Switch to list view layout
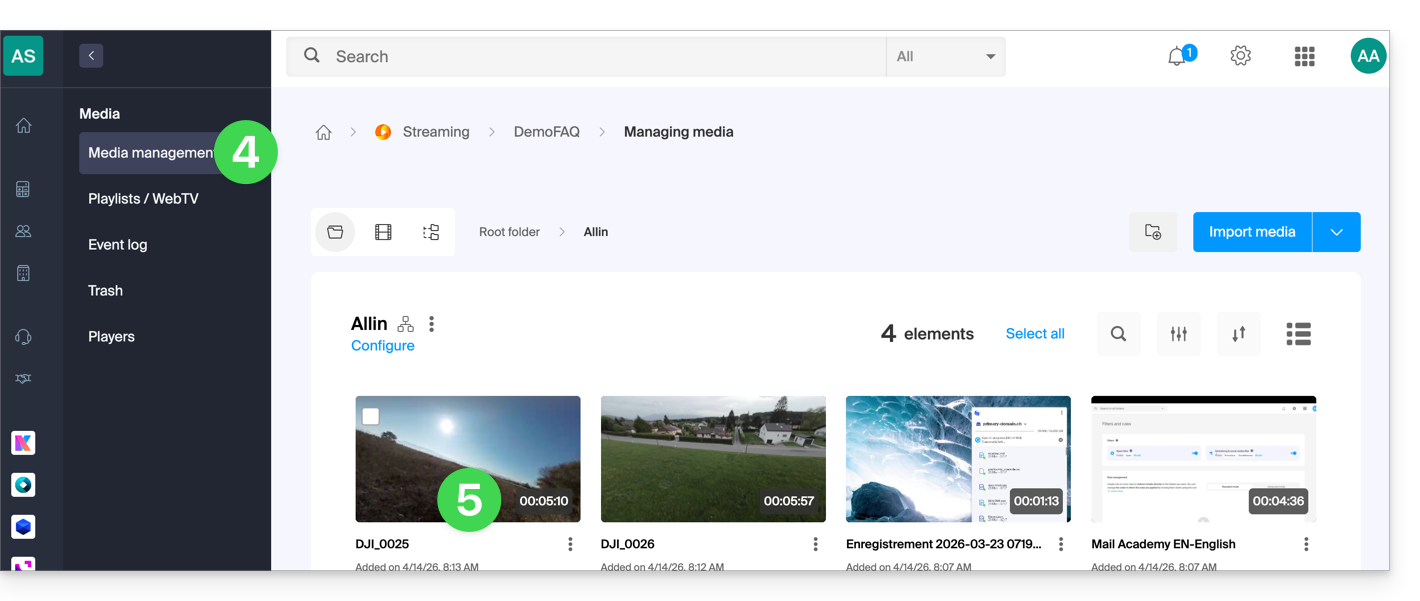Screen dimensions: 1420x601 click(x=1298, y=334)
